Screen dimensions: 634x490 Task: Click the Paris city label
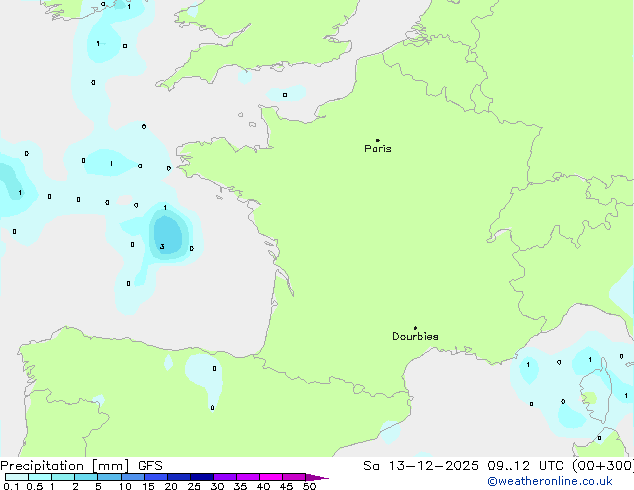[378, 149]
